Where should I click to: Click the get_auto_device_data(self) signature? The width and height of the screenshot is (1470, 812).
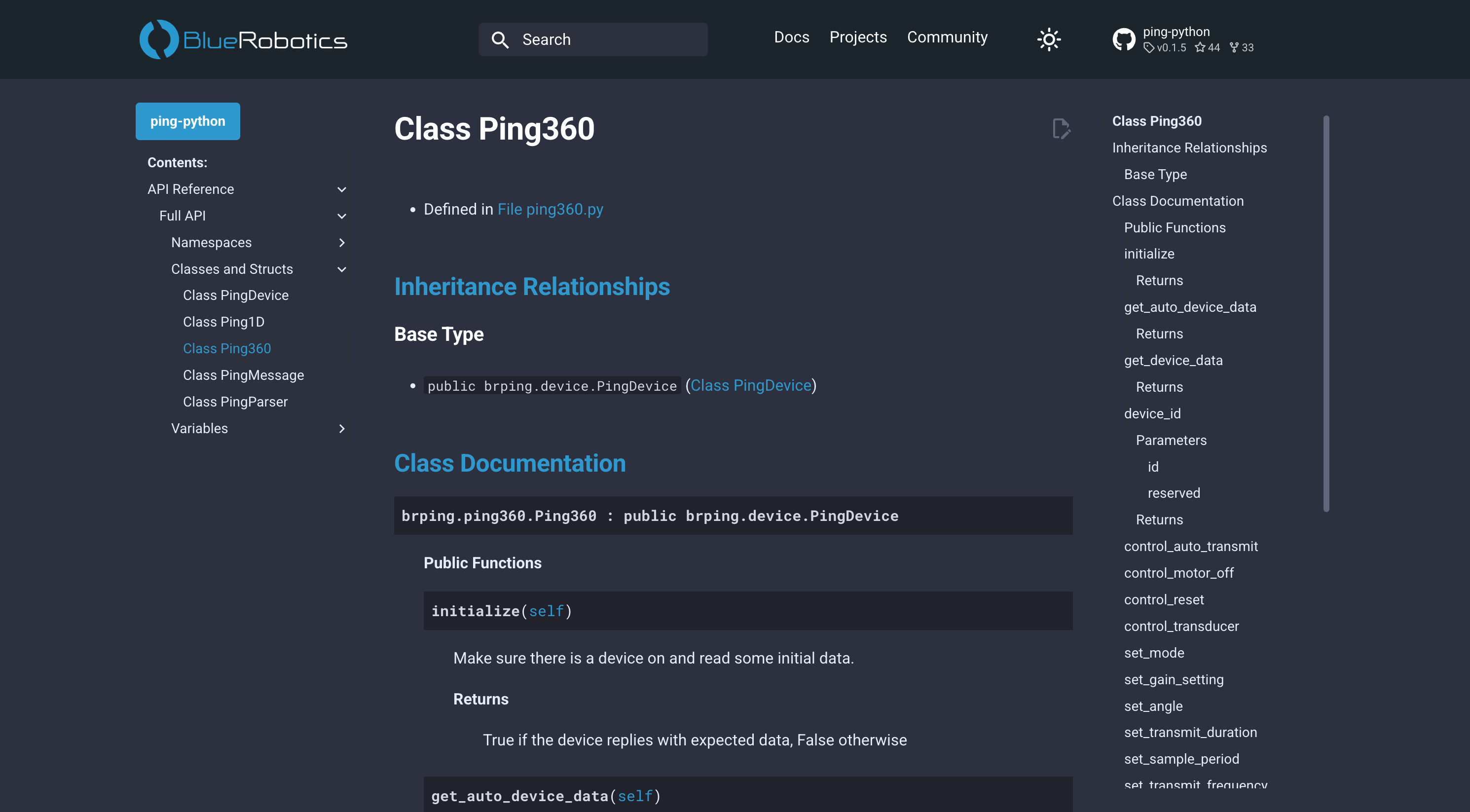pyautogui.click(x=747, y=794)
